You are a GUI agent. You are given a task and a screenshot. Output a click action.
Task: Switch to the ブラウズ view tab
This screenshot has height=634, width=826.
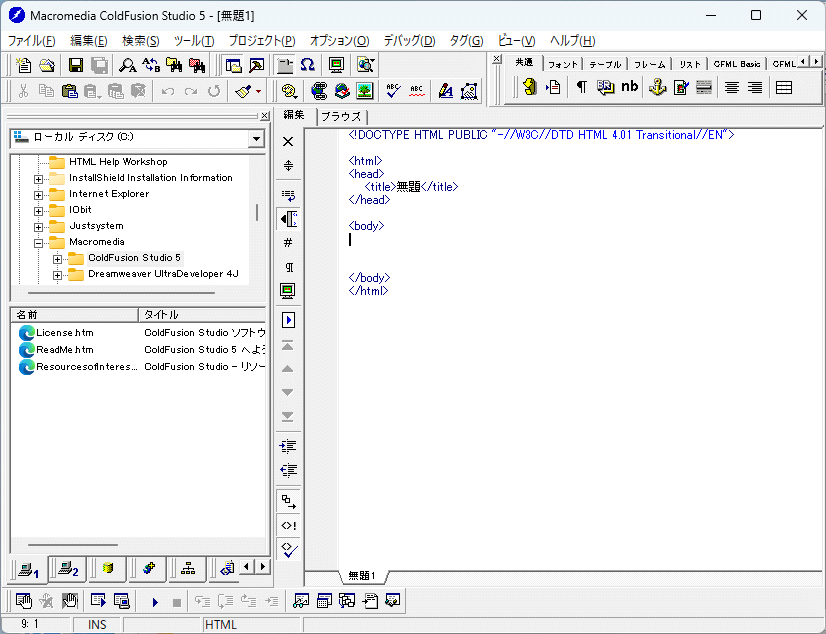point(340,116)
